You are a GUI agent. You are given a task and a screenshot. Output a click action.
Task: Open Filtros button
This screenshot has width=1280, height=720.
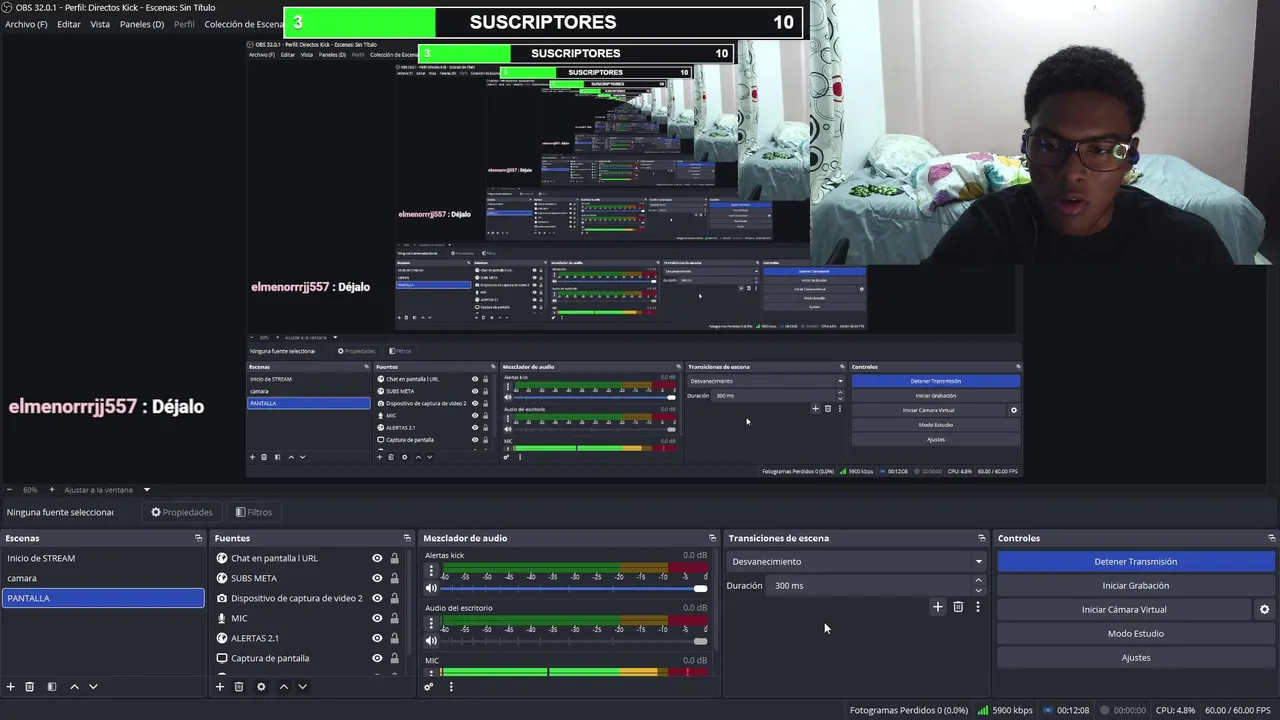click(254, 512)
